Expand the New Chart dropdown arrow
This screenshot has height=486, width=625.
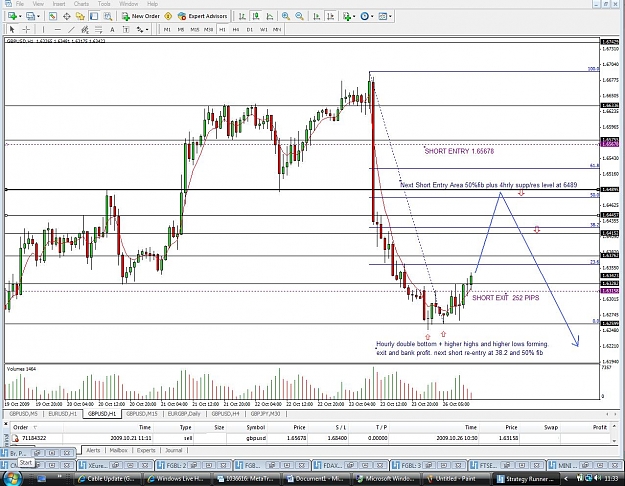20,16
